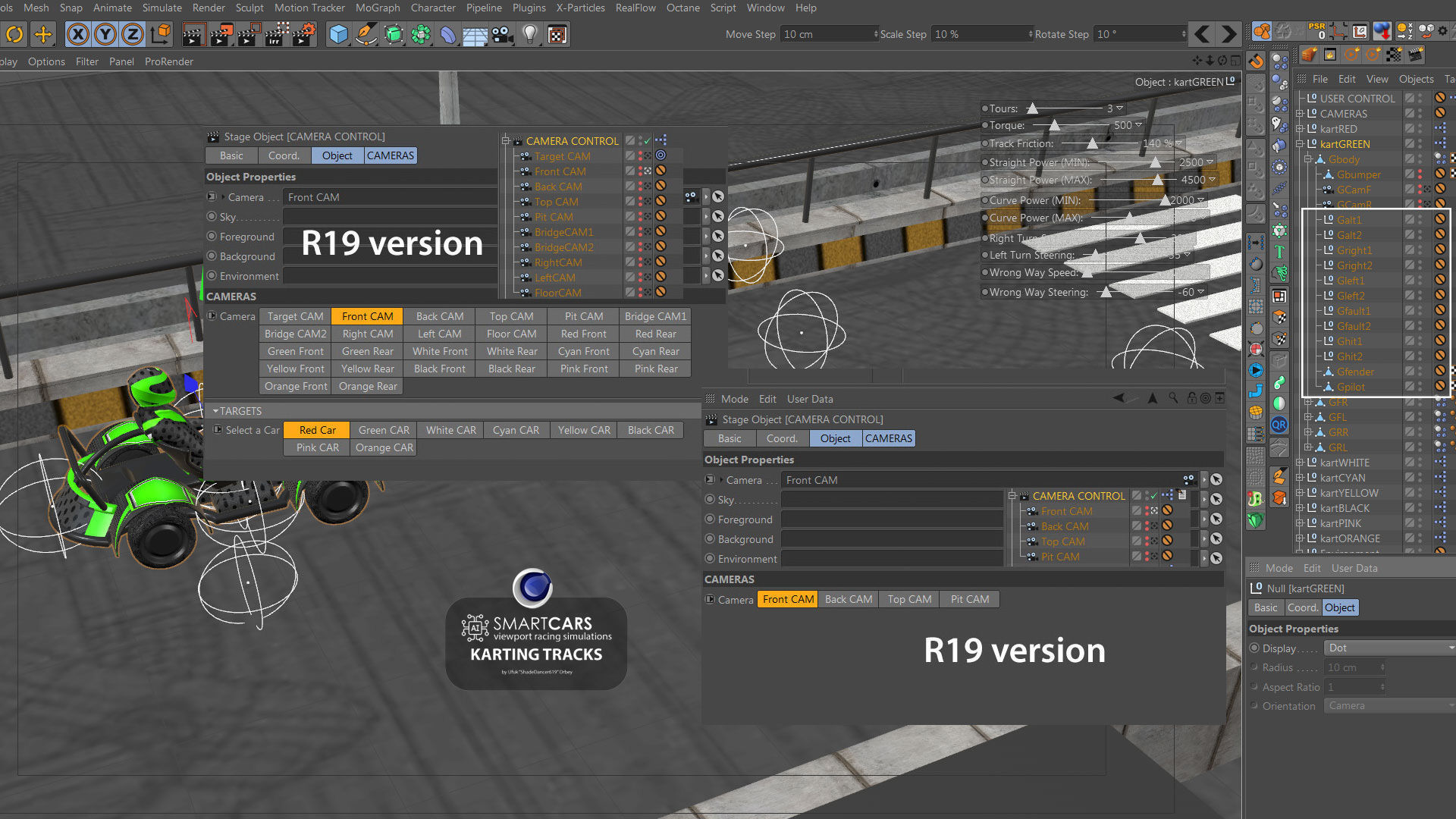Viewport: 1456px width, 819px height.
Task: Select the Spline Pen tool
Action: [x=366, y=34]
